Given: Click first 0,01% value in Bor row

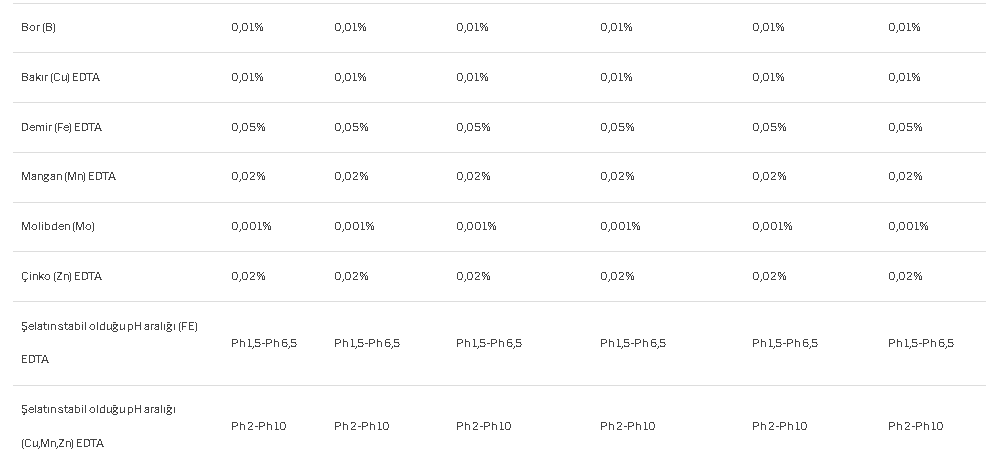Looking at the screenshot, I should click(247, 28).
